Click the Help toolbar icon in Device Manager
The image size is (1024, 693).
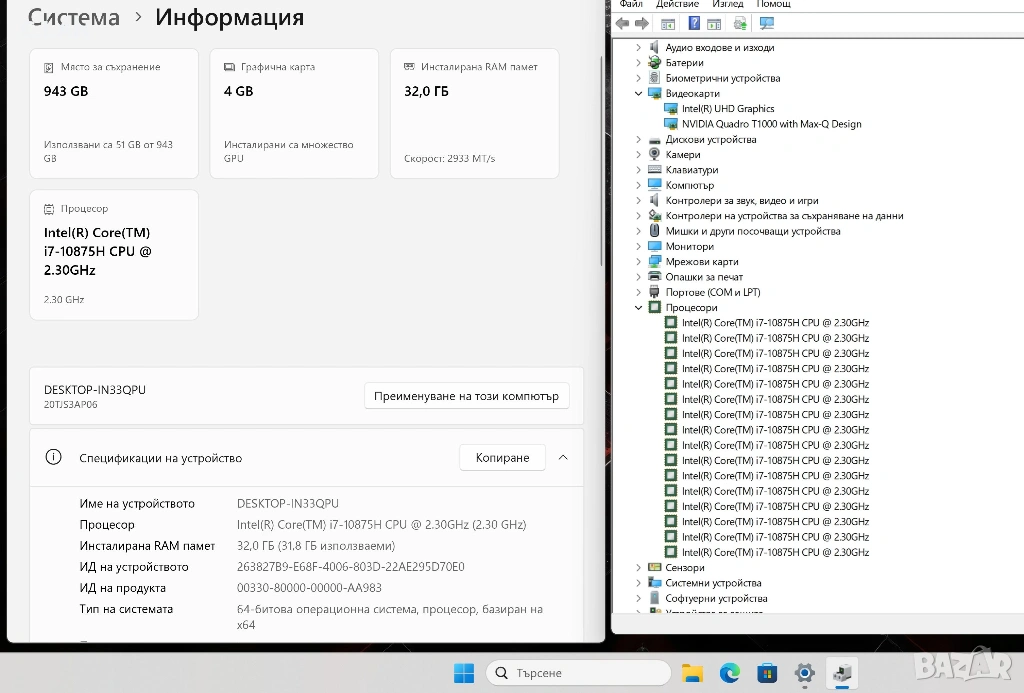pyautogui.click(x=693, y=24)
